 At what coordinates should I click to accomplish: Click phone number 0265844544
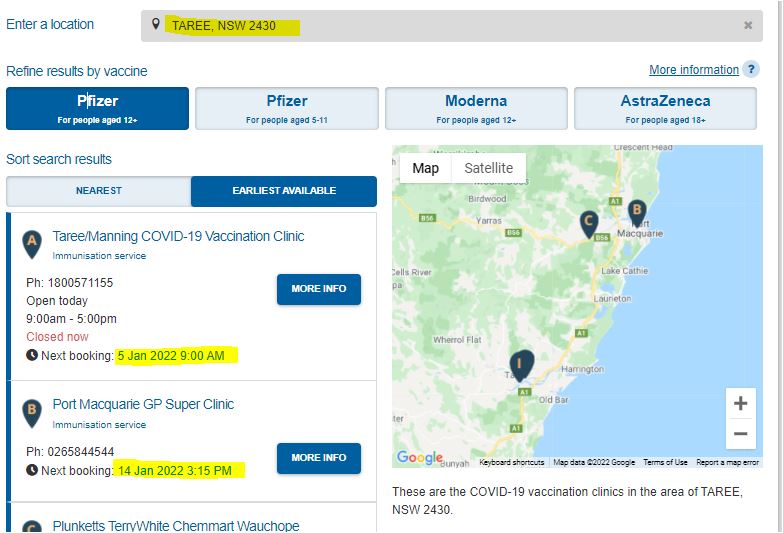tap(81, 452)
